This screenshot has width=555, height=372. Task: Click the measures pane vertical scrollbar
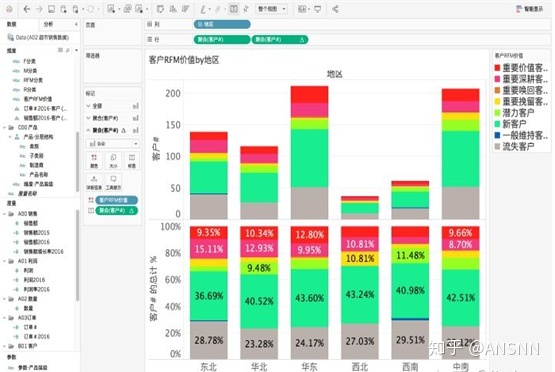point(77,256)
